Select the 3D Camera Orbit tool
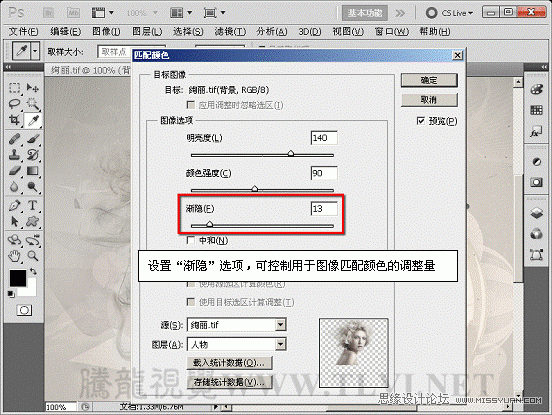The height and width of the screenshot is (415, 552). [x=33, y=240]
